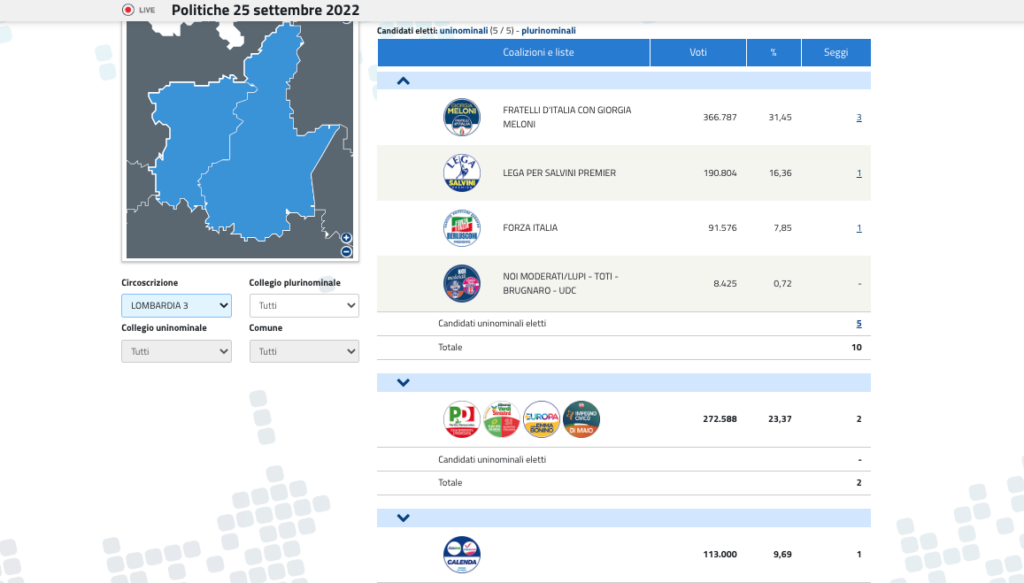Click the vote count 91.576
This screenshot has height=583, width=1024.
point(722,228)
